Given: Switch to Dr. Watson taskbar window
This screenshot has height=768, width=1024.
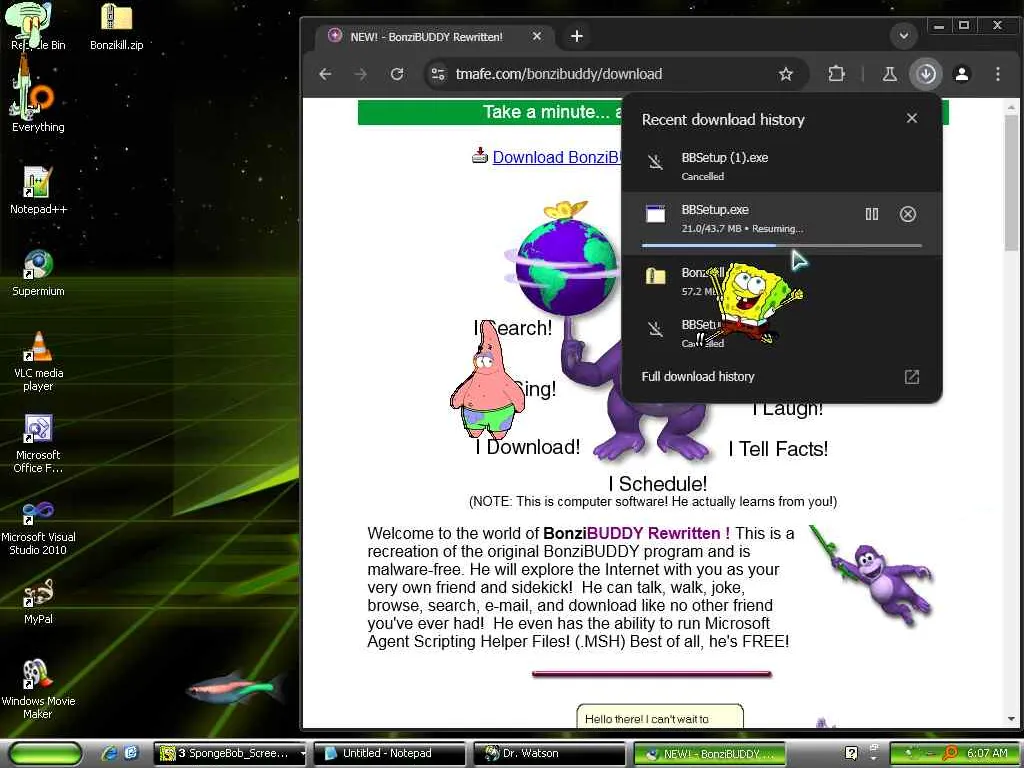Looking at the screenshot, I should point(548,753).
